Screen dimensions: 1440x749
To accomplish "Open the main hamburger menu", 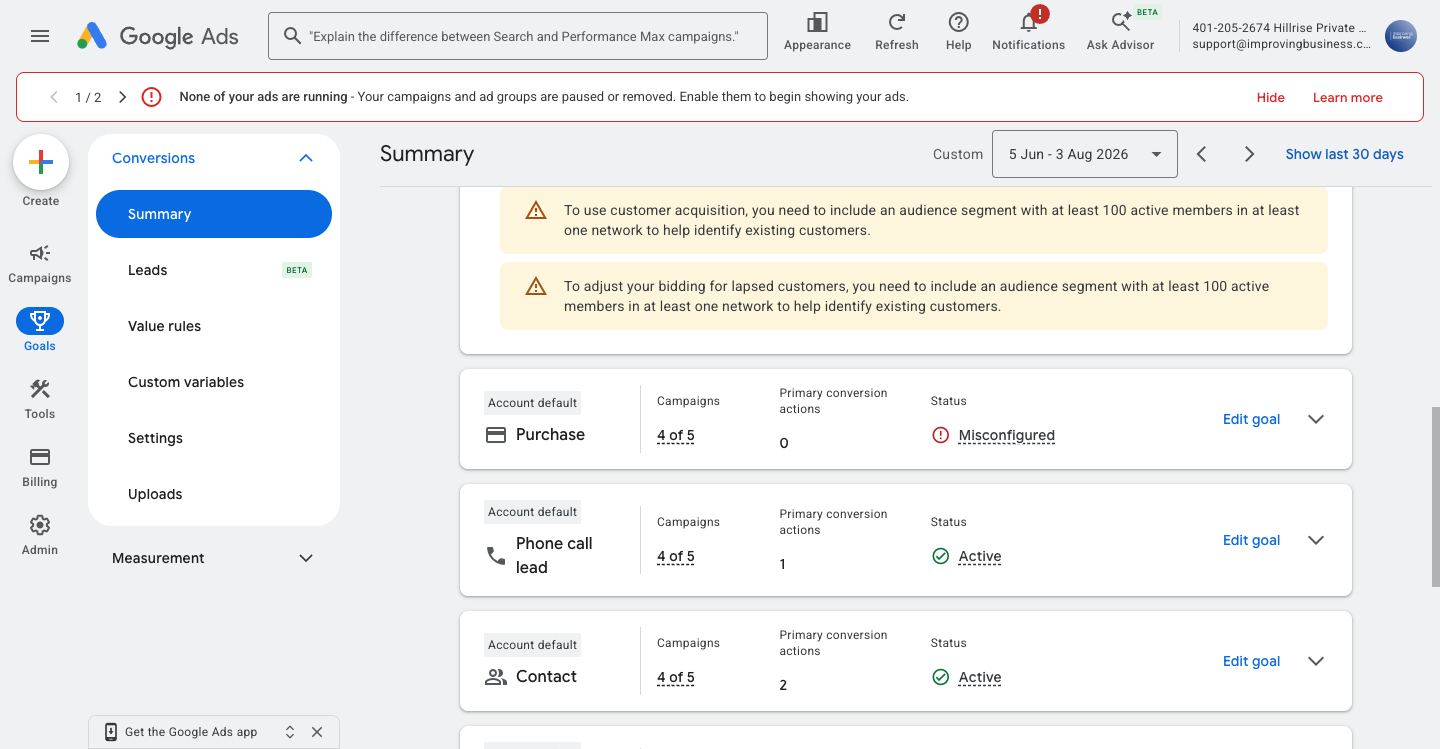I will 40,36.
